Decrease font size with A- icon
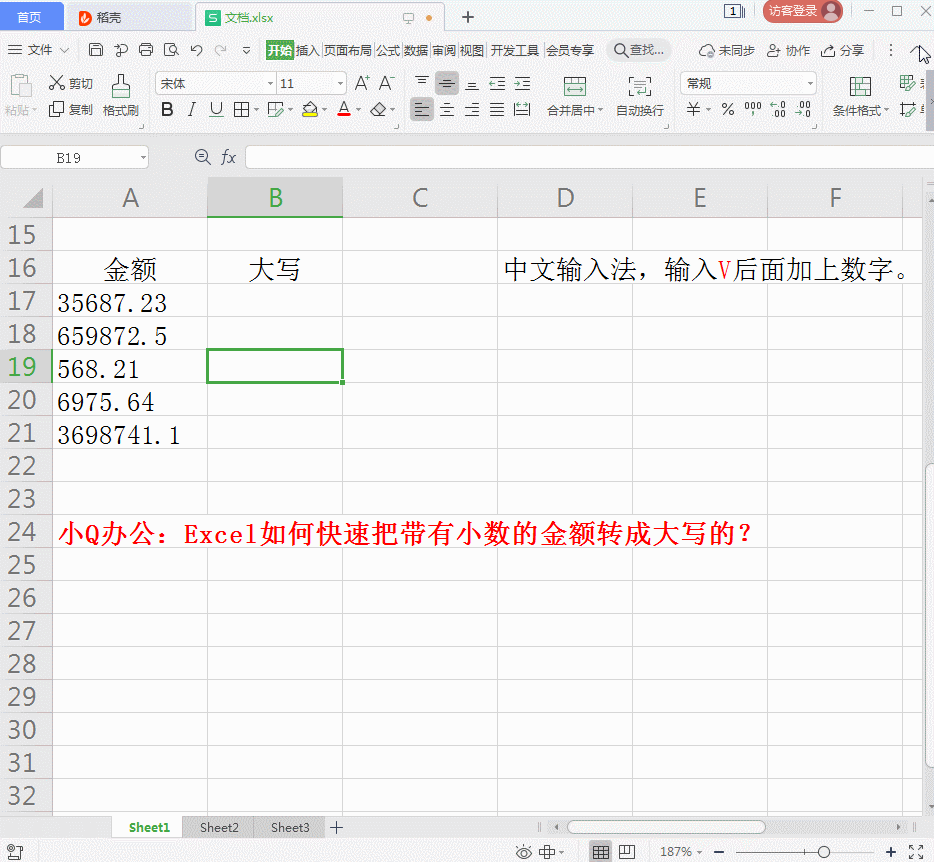Viewport: 934px width, 862px height. [x=387, y=83]
